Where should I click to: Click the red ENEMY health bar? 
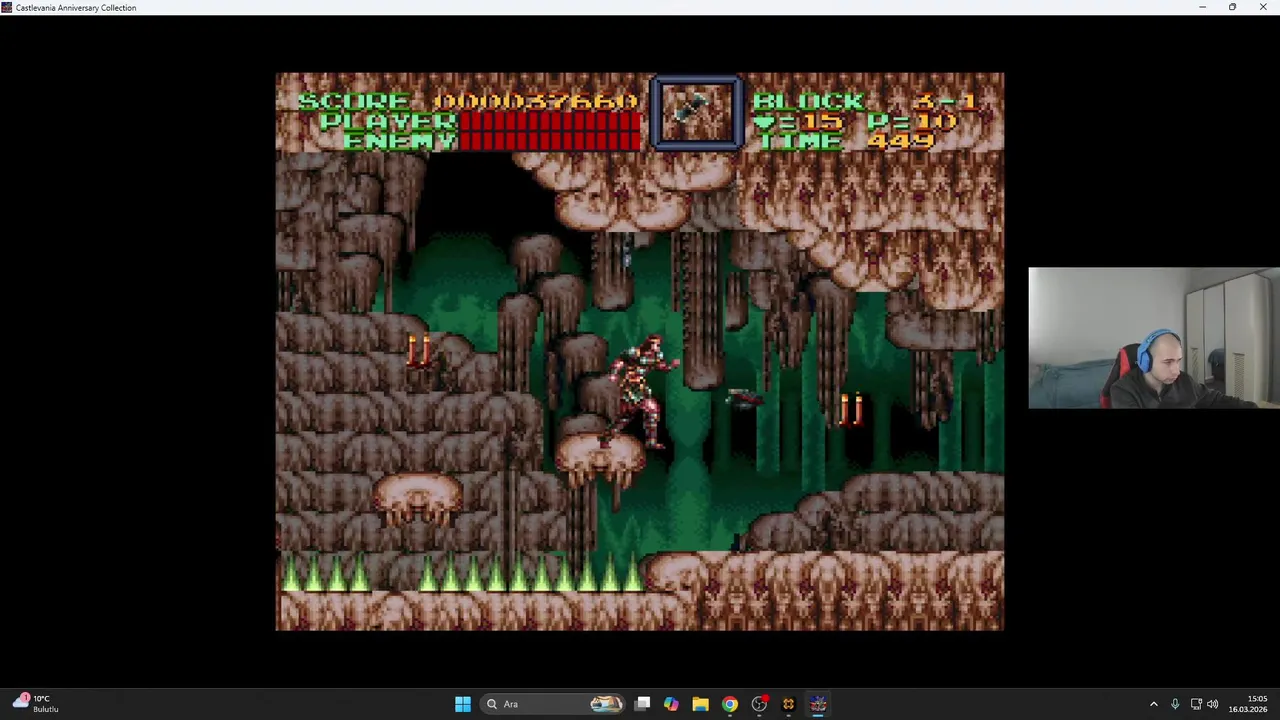550,141
